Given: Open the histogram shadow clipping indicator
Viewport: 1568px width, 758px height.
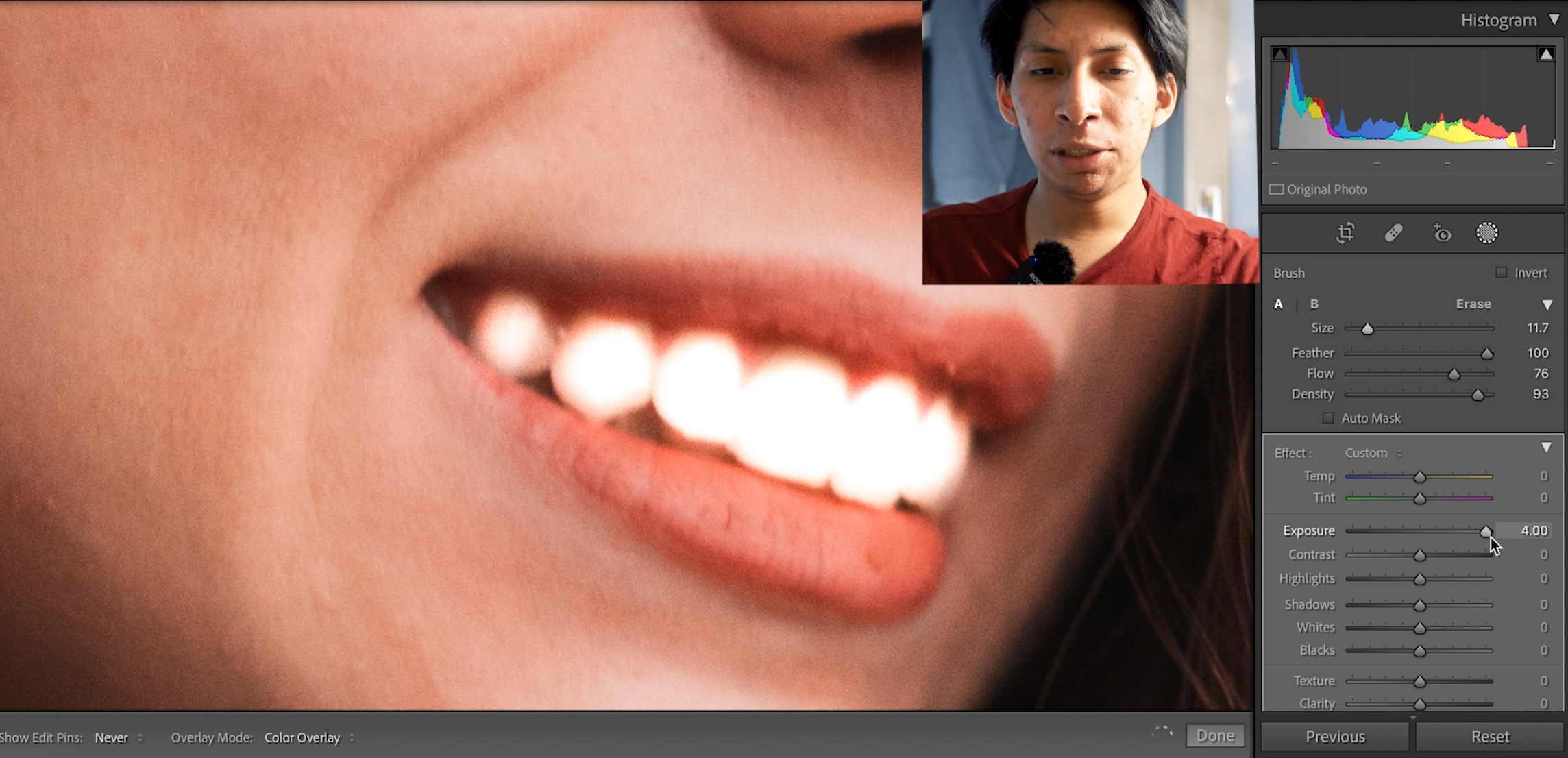Looking at the screenshot, I should 1279,52.
